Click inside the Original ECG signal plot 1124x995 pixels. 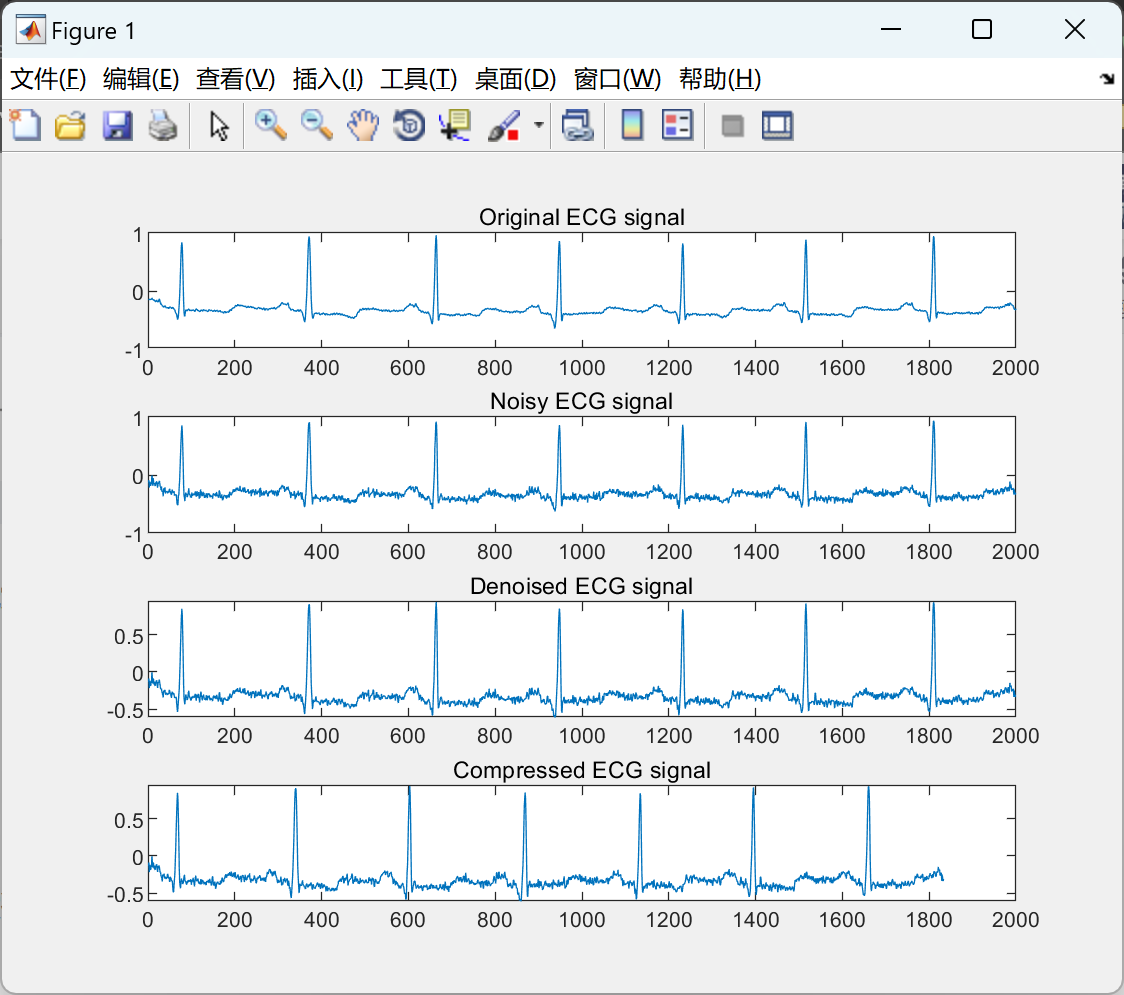[581, 290]
